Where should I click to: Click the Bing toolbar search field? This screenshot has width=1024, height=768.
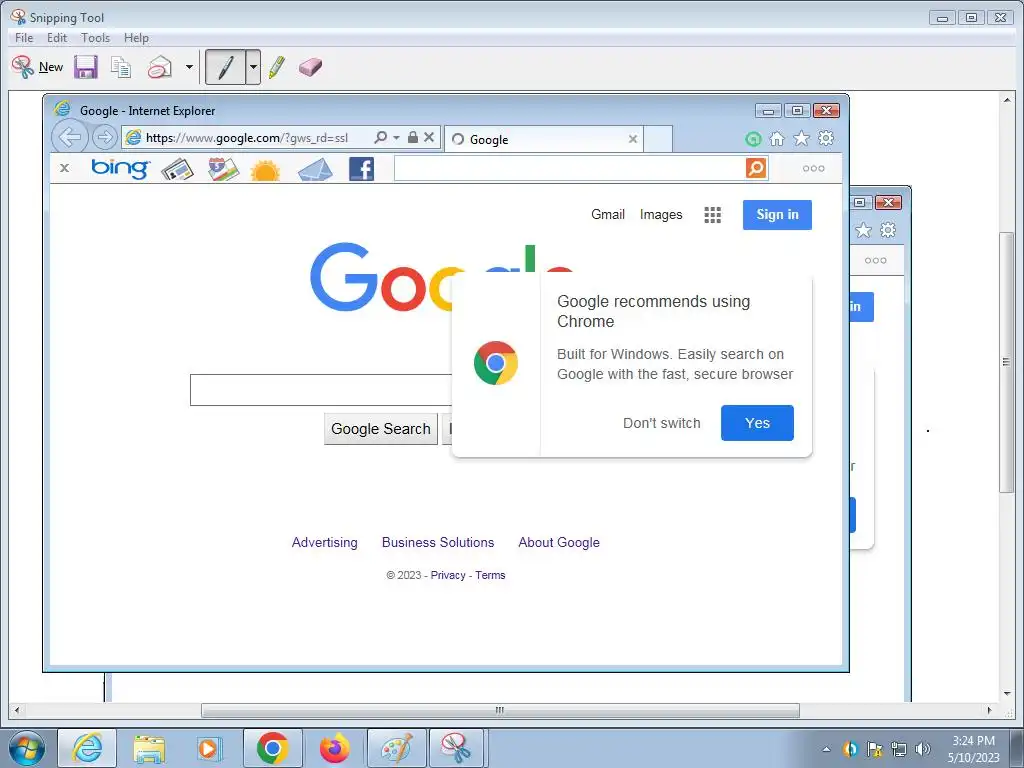569,168
